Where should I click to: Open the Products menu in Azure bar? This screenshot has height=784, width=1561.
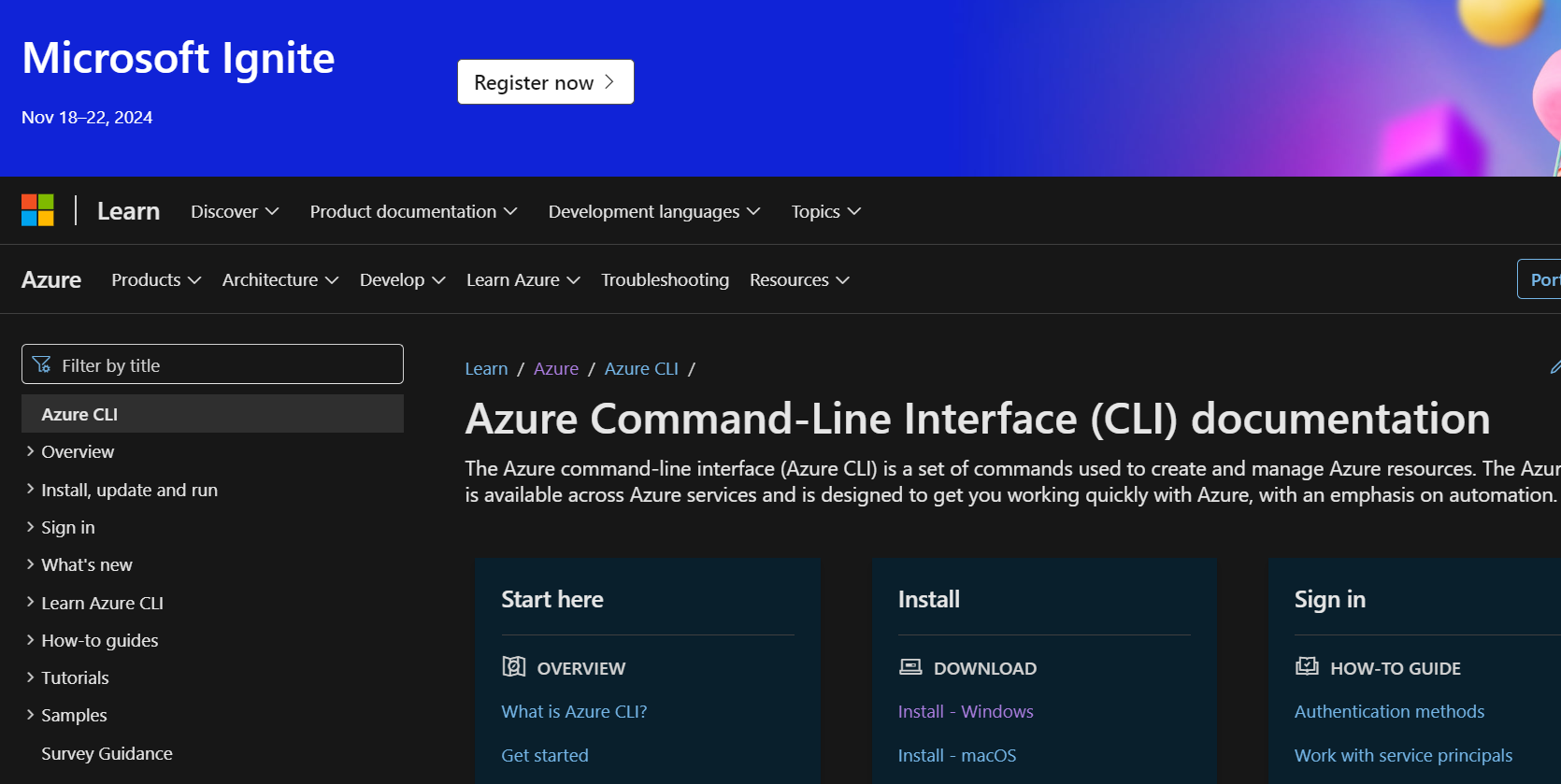point(156,279)
